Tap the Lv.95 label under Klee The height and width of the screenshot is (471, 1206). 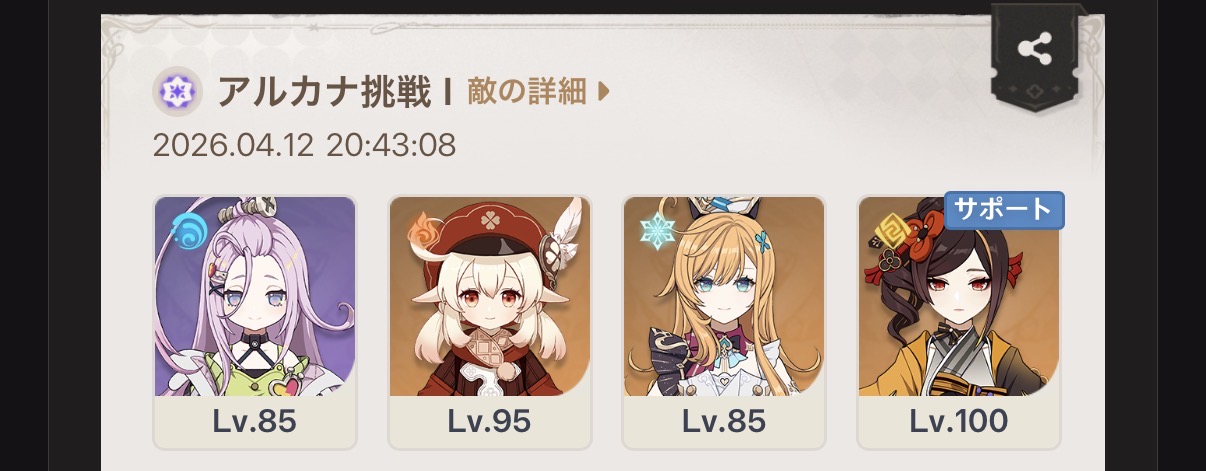489,421
